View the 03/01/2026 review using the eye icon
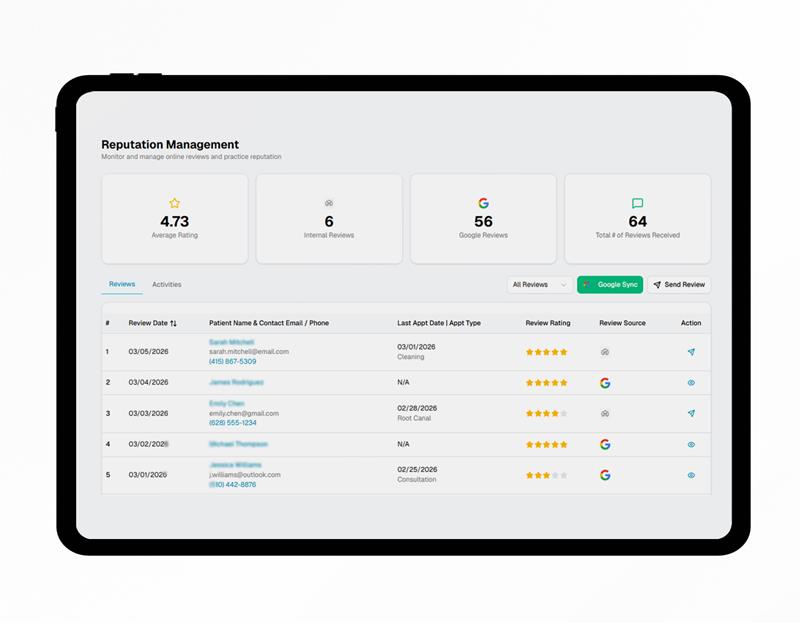This screenshot has width=800, height=623. click(691, 475)
